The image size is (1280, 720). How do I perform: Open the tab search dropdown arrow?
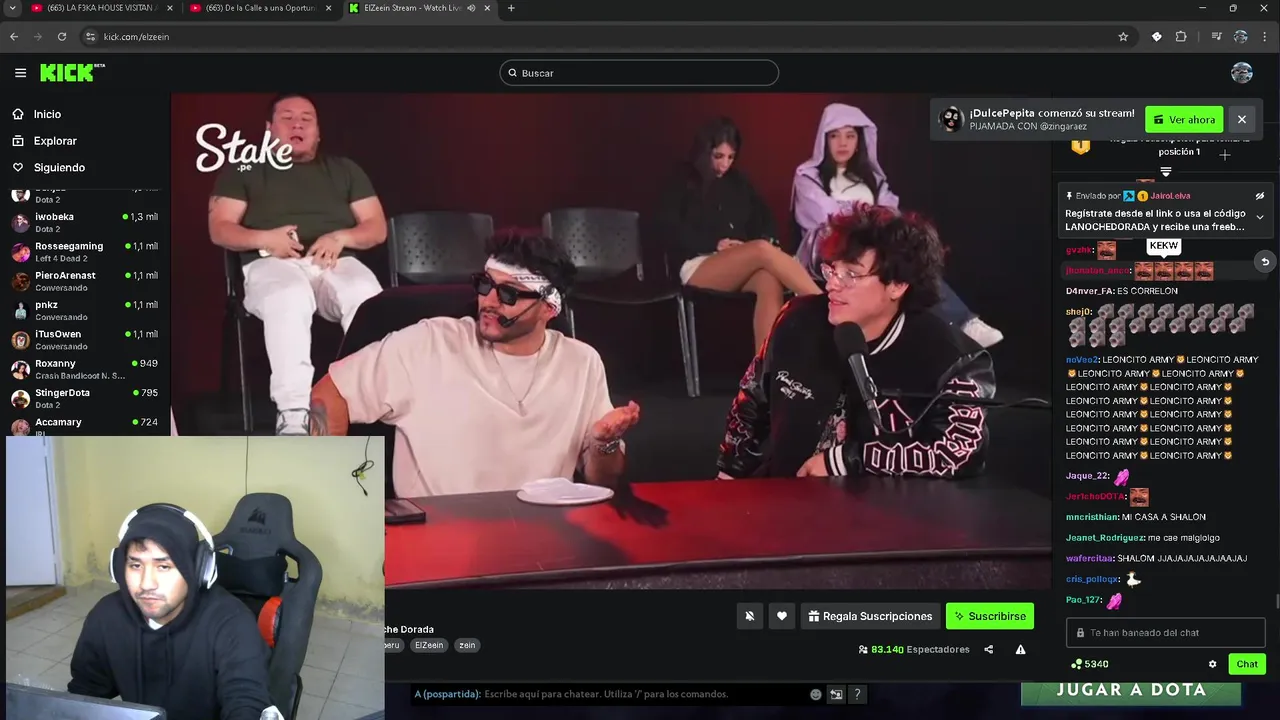coord(10,8)
